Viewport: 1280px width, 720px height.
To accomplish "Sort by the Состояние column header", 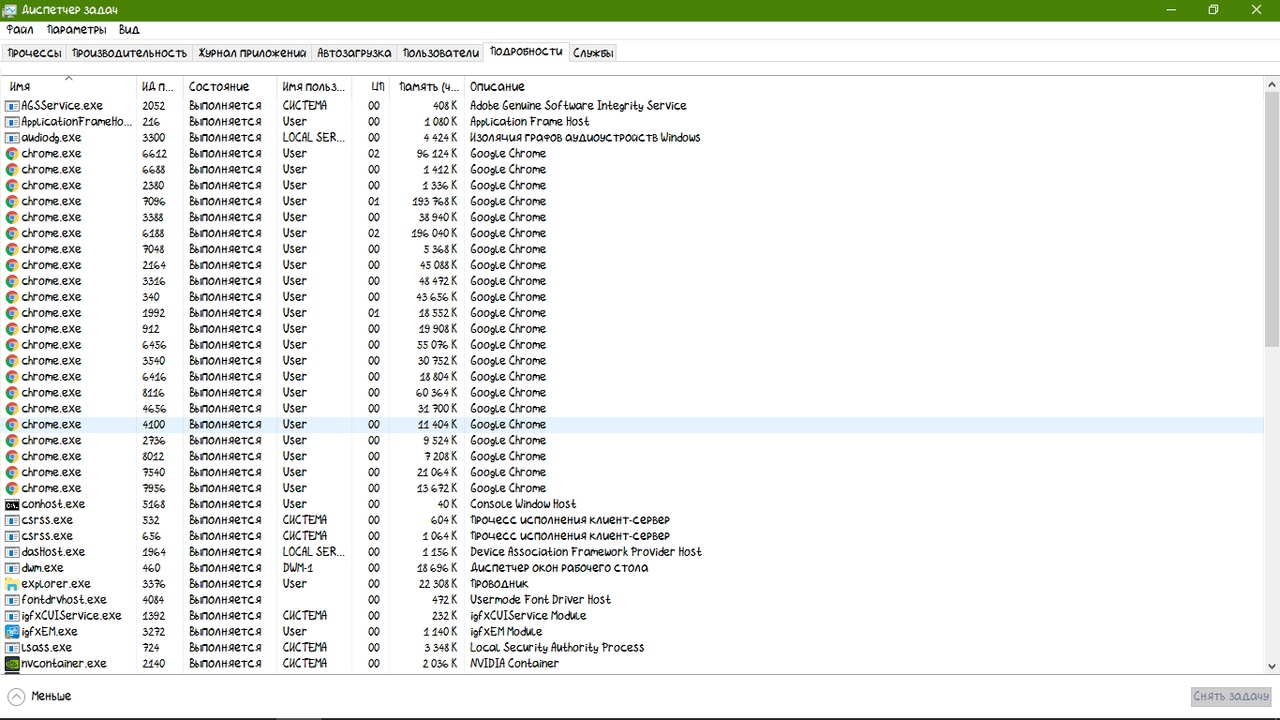I will (x=230, y=86).
